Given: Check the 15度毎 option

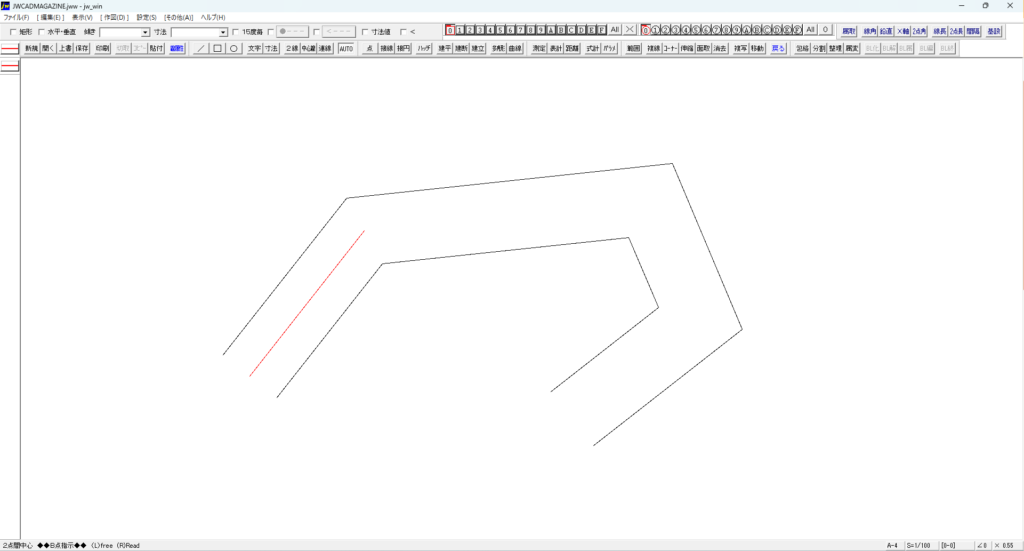Looking at the screenshot, I should point(235,32).
